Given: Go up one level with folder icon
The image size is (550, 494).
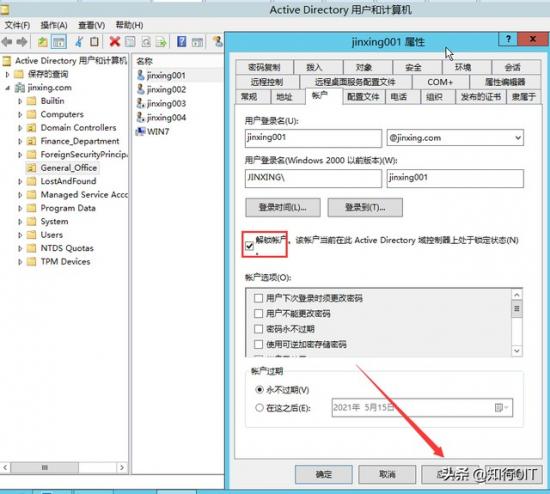Looking at the screenshot, I should click(42, 42).
